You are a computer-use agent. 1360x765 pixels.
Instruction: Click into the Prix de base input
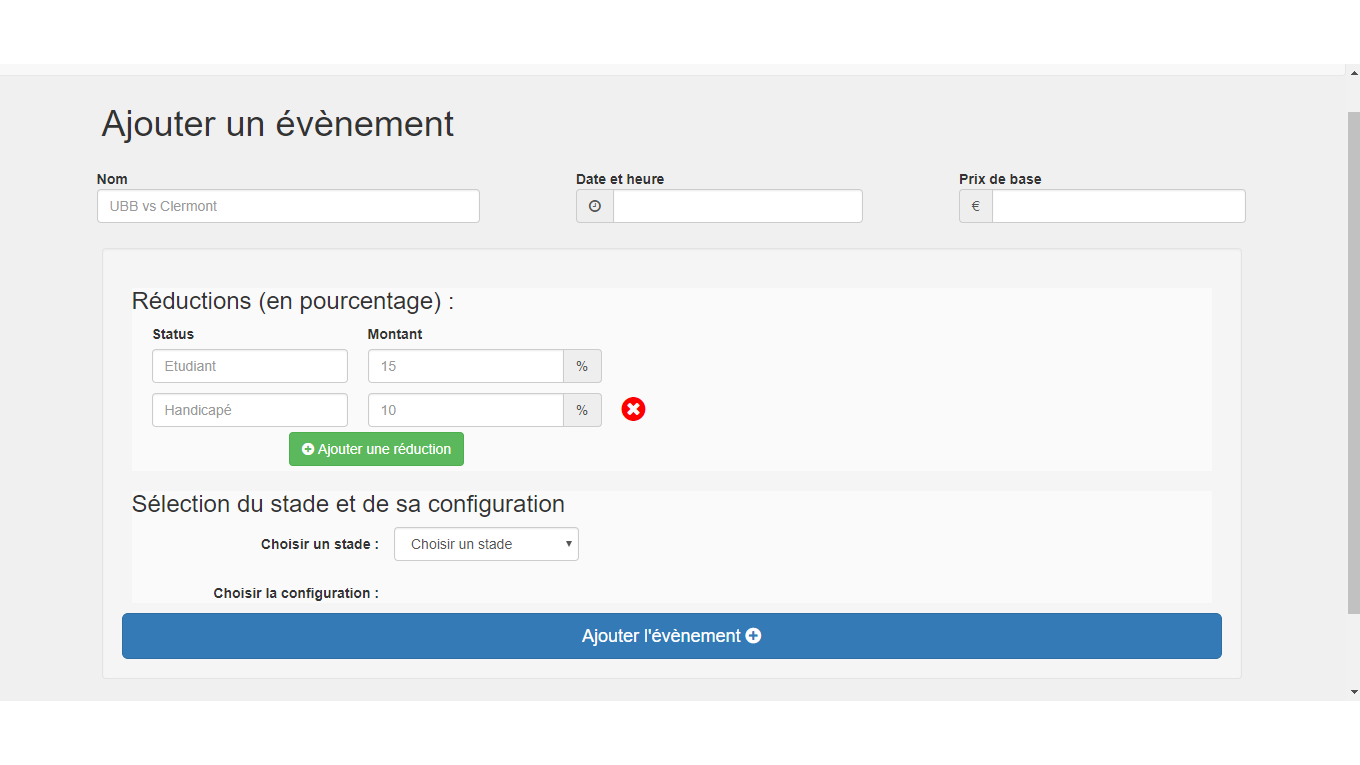(1118, 206)
